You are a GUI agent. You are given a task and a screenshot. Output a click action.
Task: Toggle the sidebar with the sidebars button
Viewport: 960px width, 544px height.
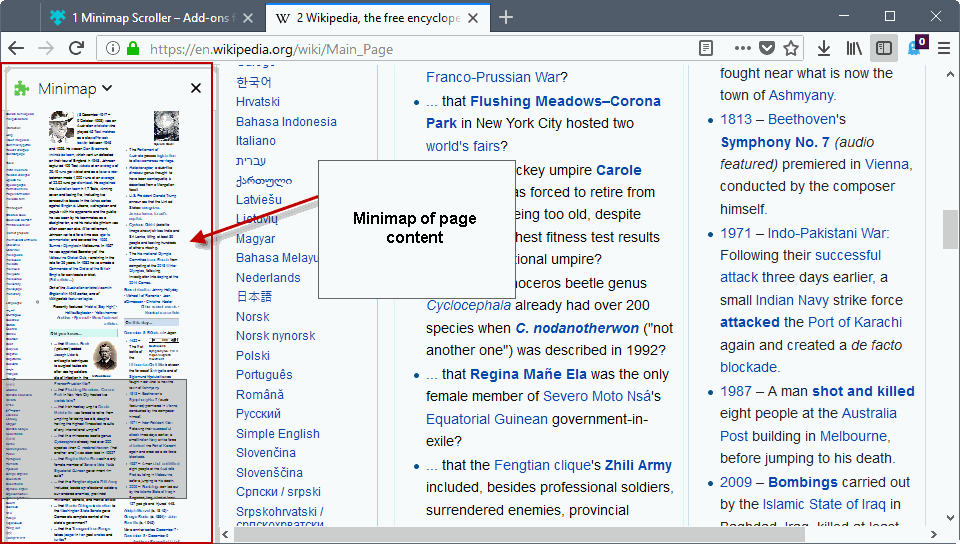click(x=883, y=48)
